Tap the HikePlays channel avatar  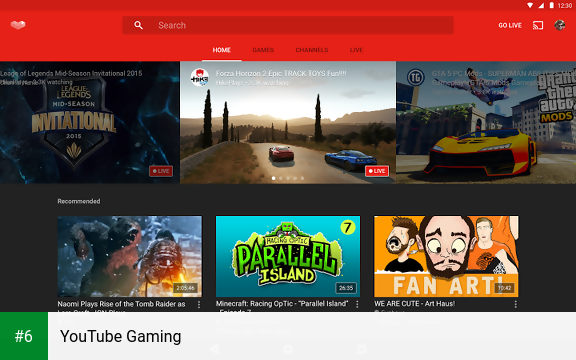199,78
